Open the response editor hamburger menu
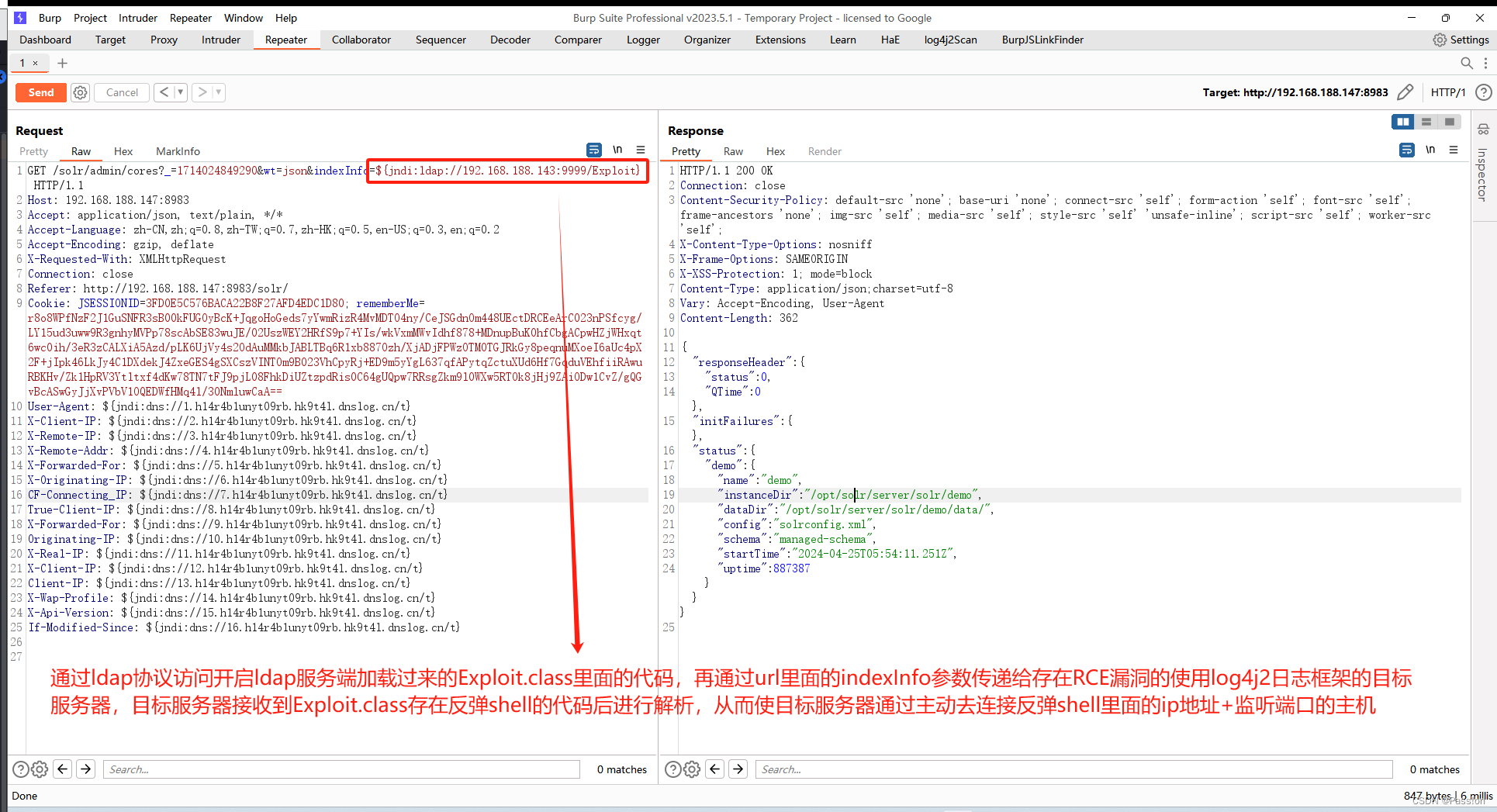The height and width of the screenshot is (812, 1497). (x=1454, y=150)
